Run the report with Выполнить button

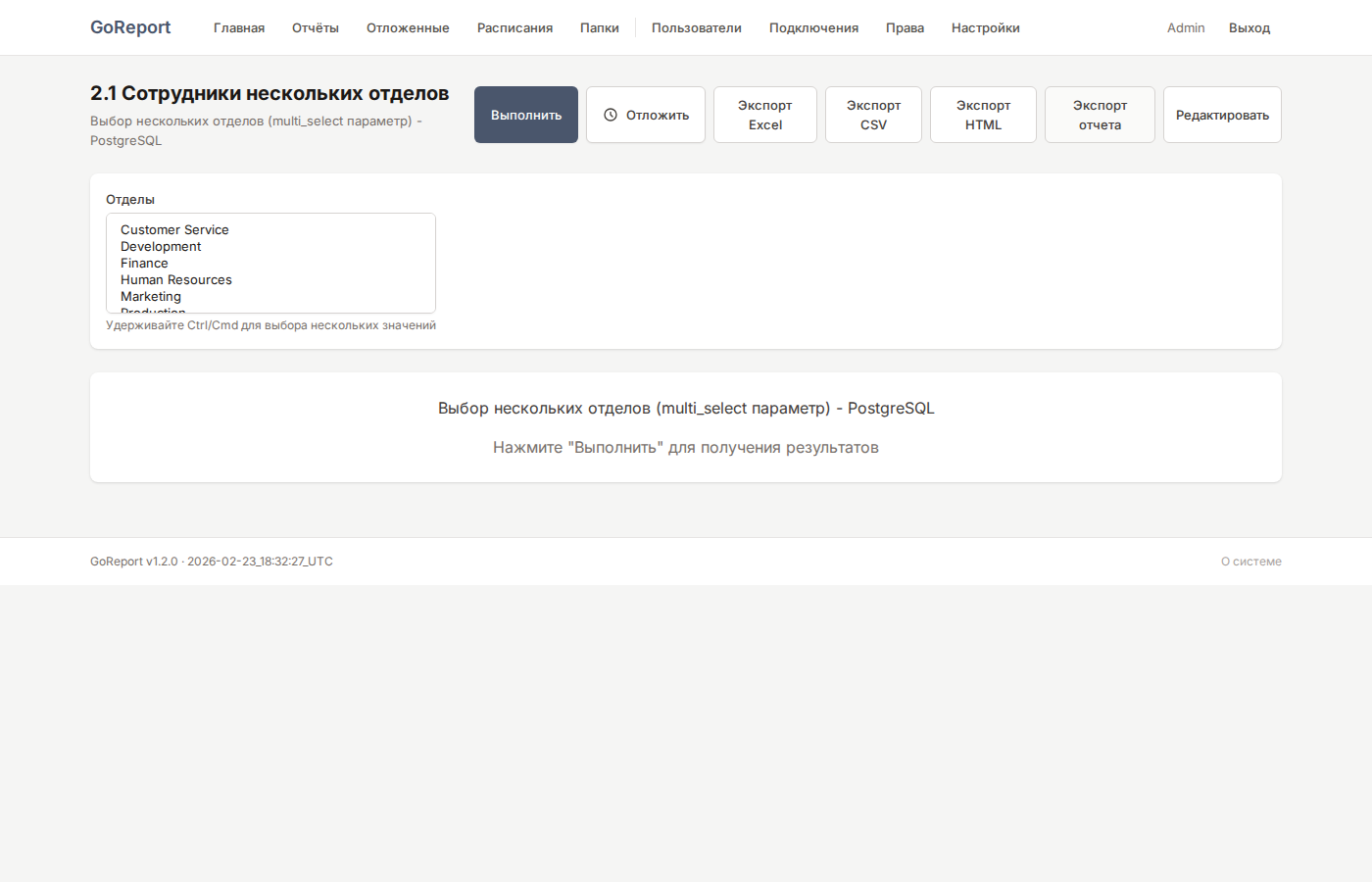click(525, 115)
